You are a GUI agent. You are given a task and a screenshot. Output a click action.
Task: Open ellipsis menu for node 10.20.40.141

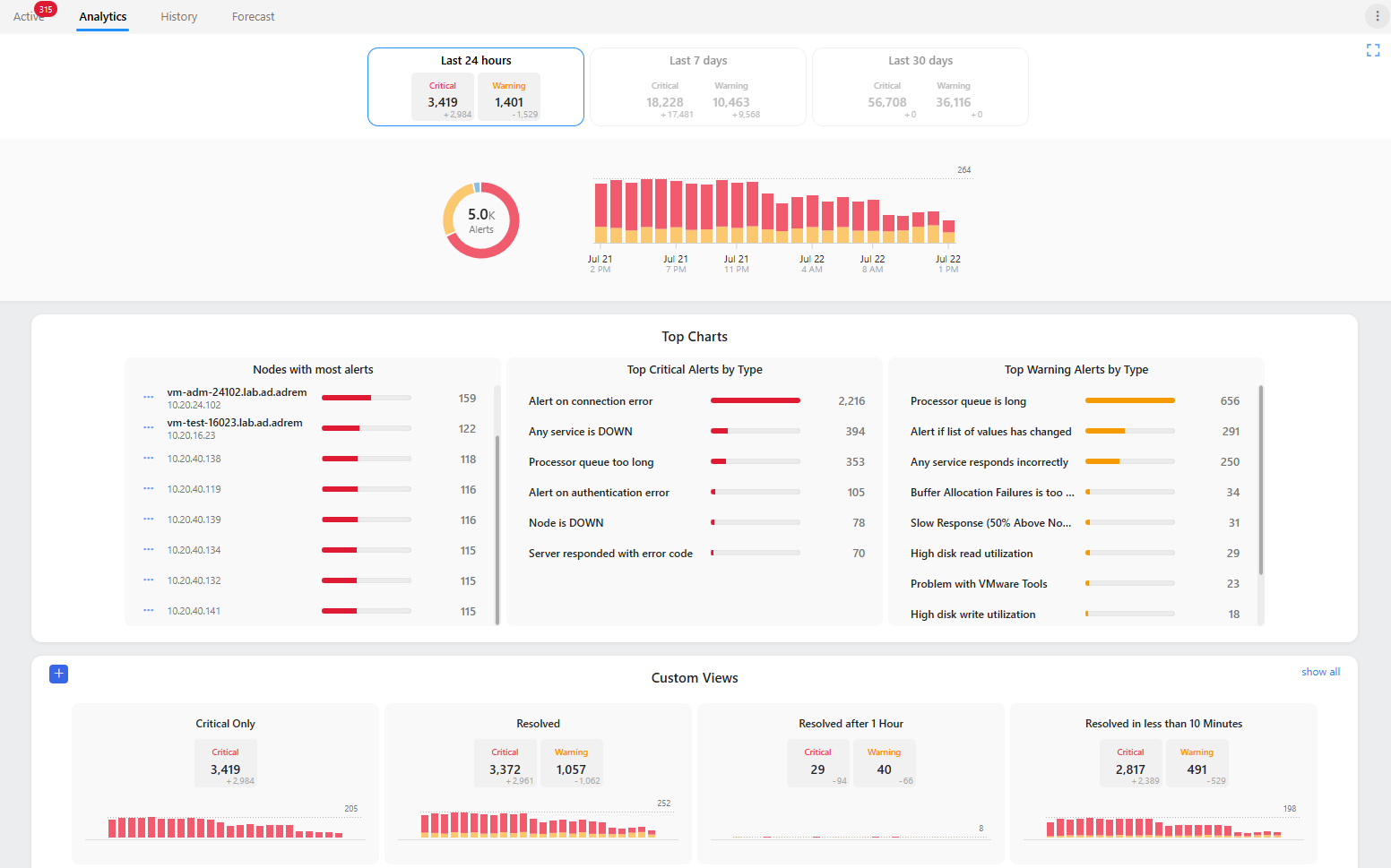click(x=149, y=611)
